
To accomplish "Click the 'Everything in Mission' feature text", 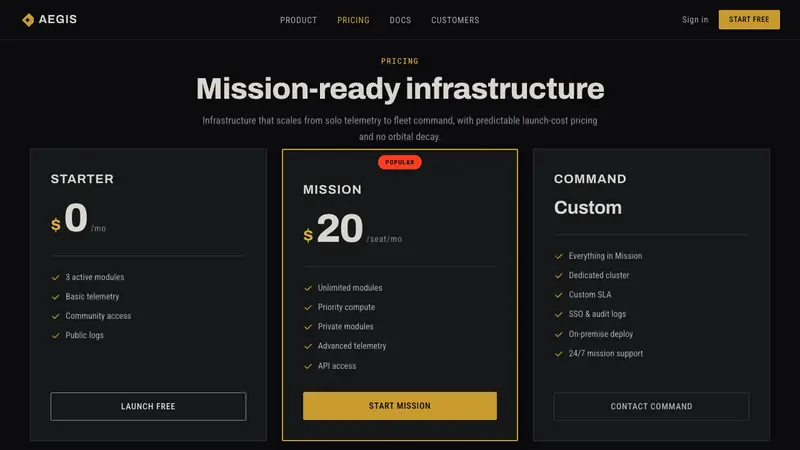I will coord(606,256).
